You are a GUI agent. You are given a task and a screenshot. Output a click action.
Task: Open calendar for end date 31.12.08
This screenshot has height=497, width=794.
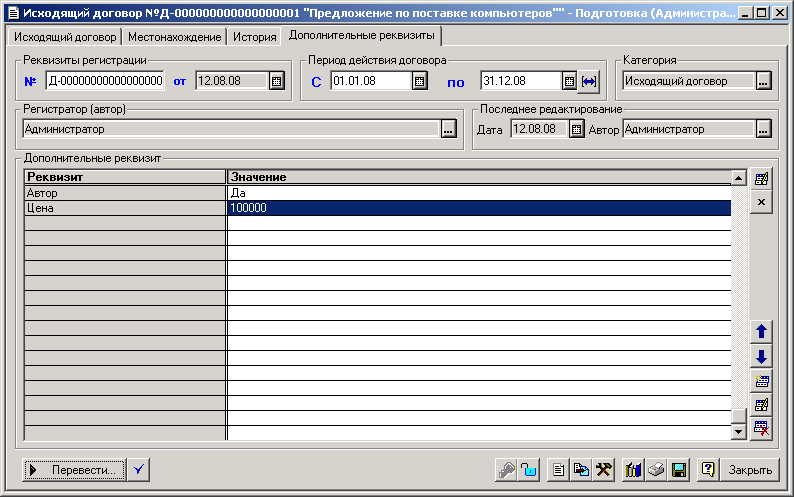(569, 81)
